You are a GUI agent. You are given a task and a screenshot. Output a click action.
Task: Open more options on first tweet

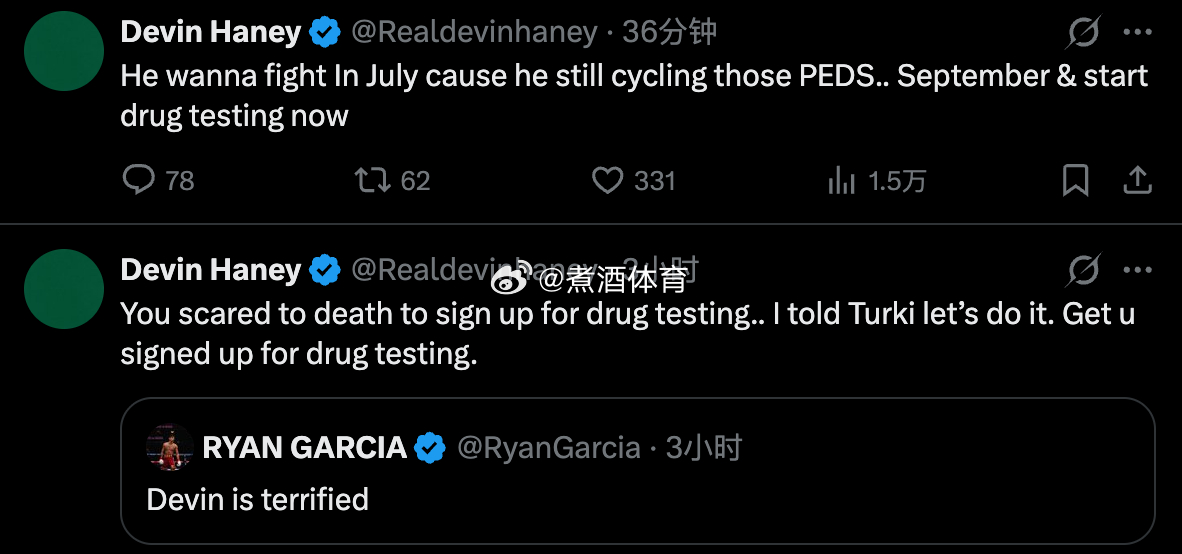pos(1138,33)
